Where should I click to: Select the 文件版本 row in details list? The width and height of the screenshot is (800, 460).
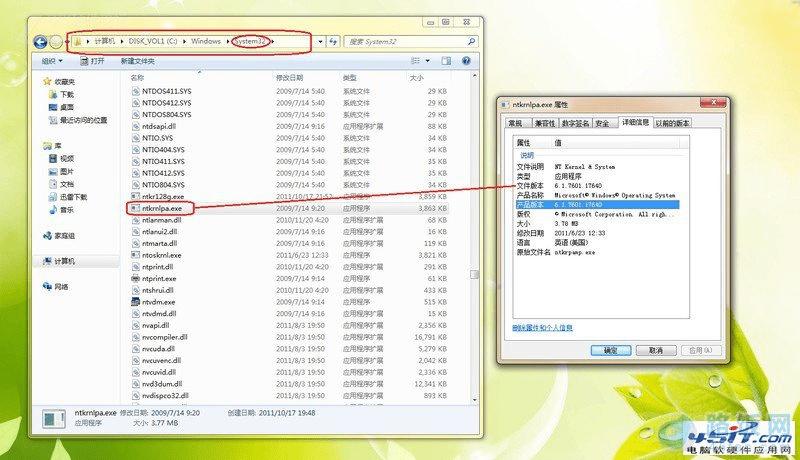click(x=597, y=186)
